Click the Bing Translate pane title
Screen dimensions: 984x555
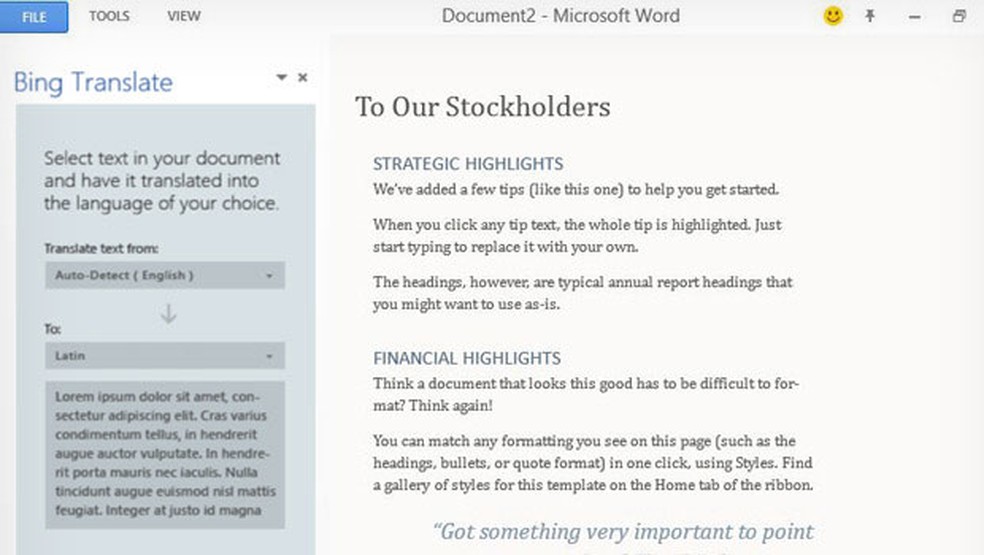pos(93,82)
